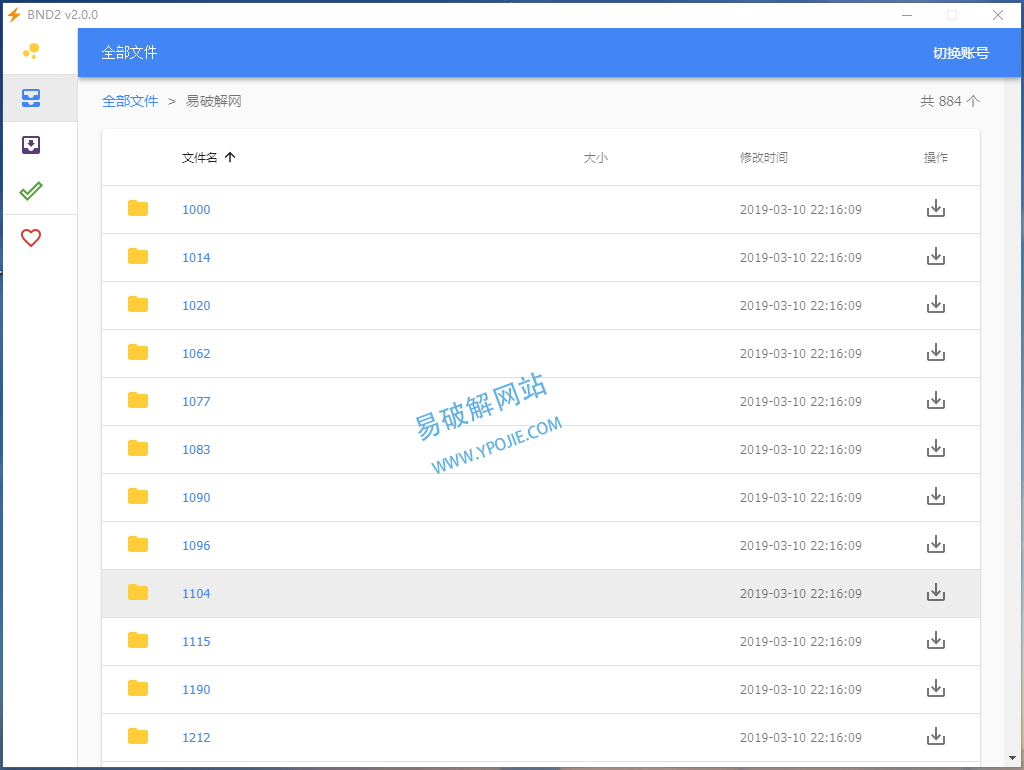Viewport: 1024px width, 770px height.
Task: Open the completed downloads checkmark icon
Action: 31,191
